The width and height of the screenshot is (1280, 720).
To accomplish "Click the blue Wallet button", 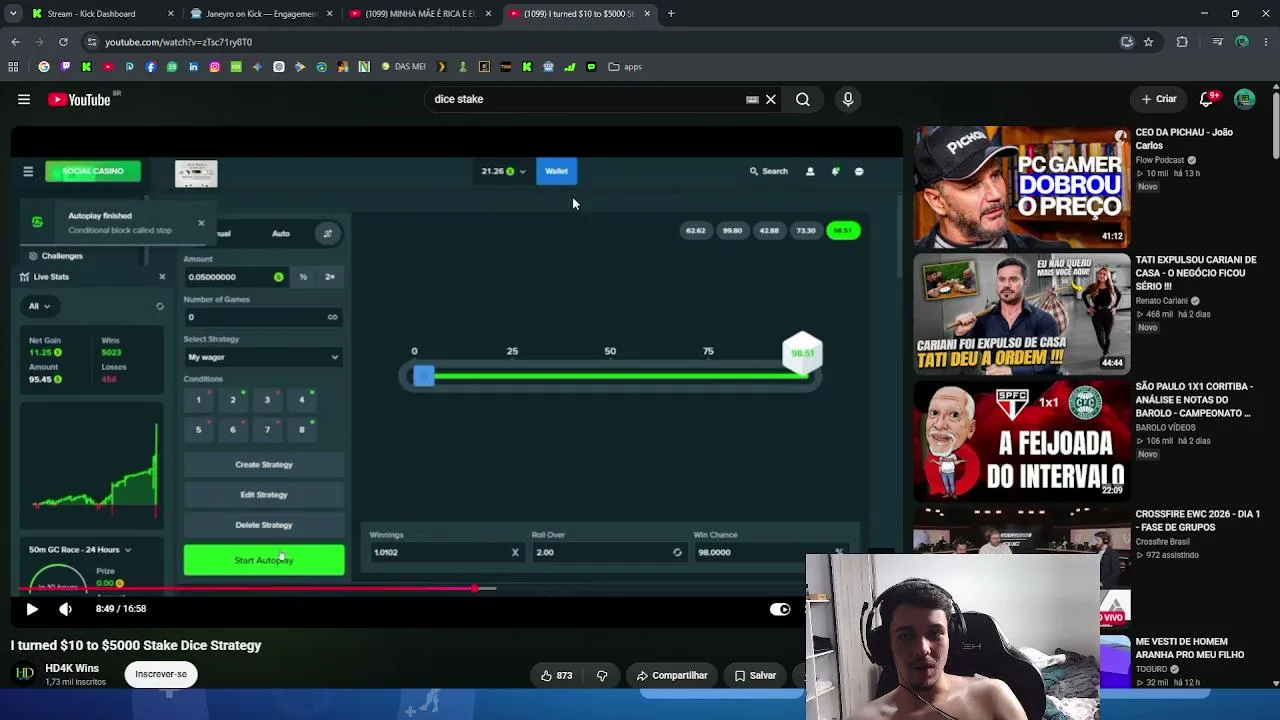I will 557,171.
